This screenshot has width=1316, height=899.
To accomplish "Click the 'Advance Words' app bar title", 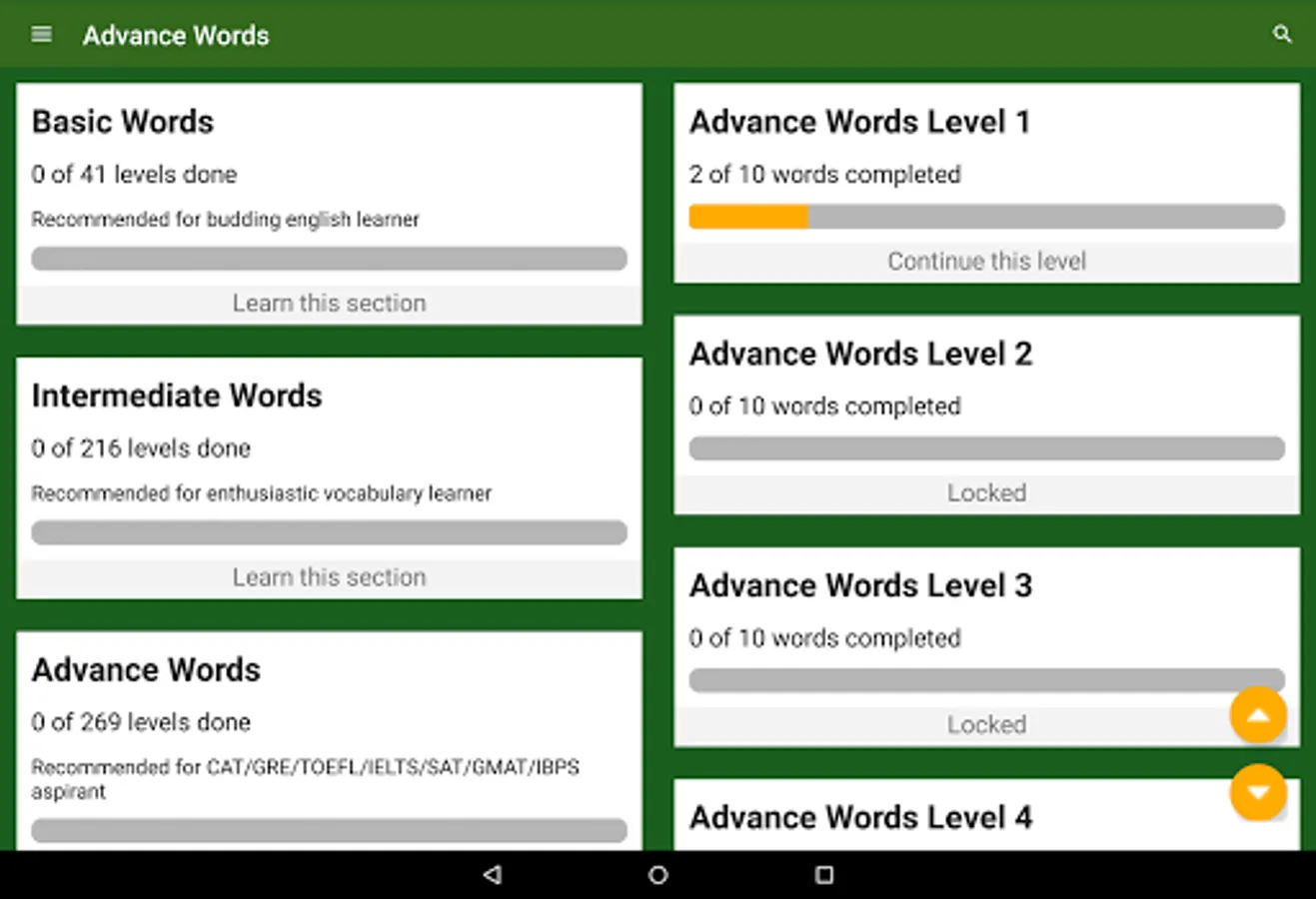I will [176, 35].
